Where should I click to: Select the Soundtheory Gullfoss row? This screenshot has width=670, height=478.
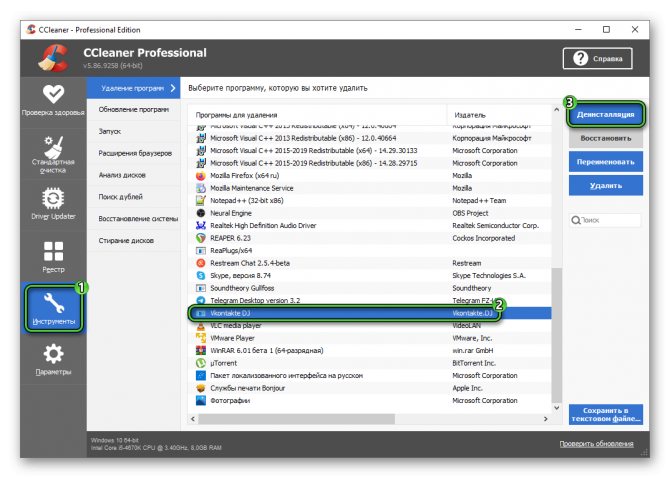[x=370, y=288]
